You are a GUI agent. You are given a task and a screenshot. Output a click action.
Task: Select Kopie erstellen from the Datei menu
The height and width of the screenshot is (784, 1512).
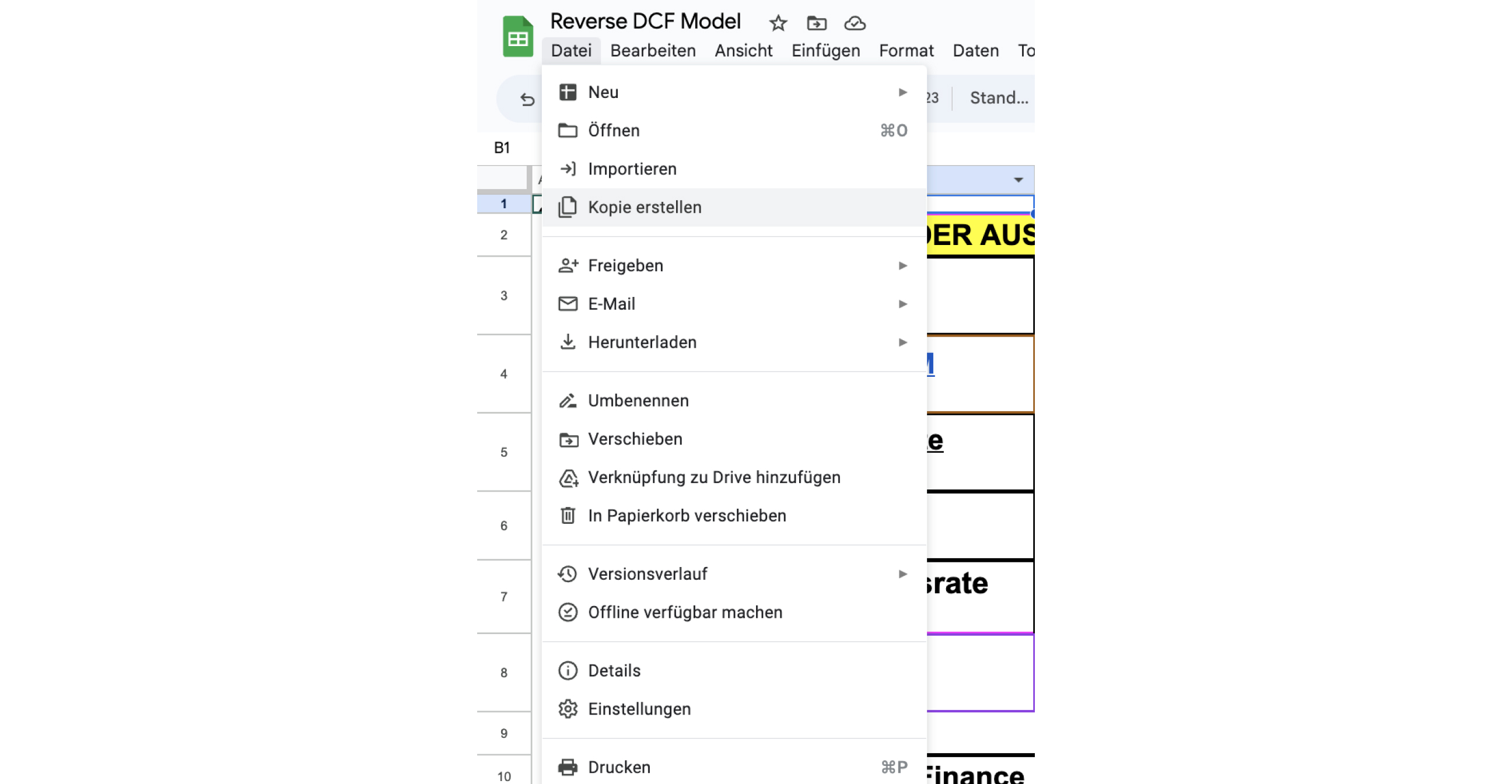click(x=645, y=206)
